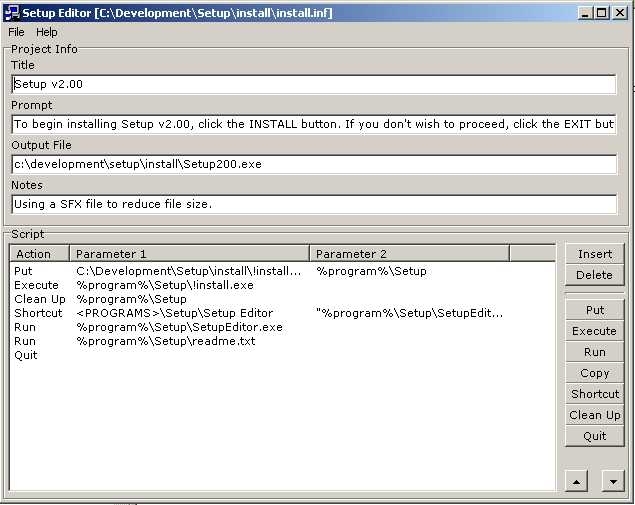Click the Run action button
This screenshot has height=505, width=635.
pos(595,352)
